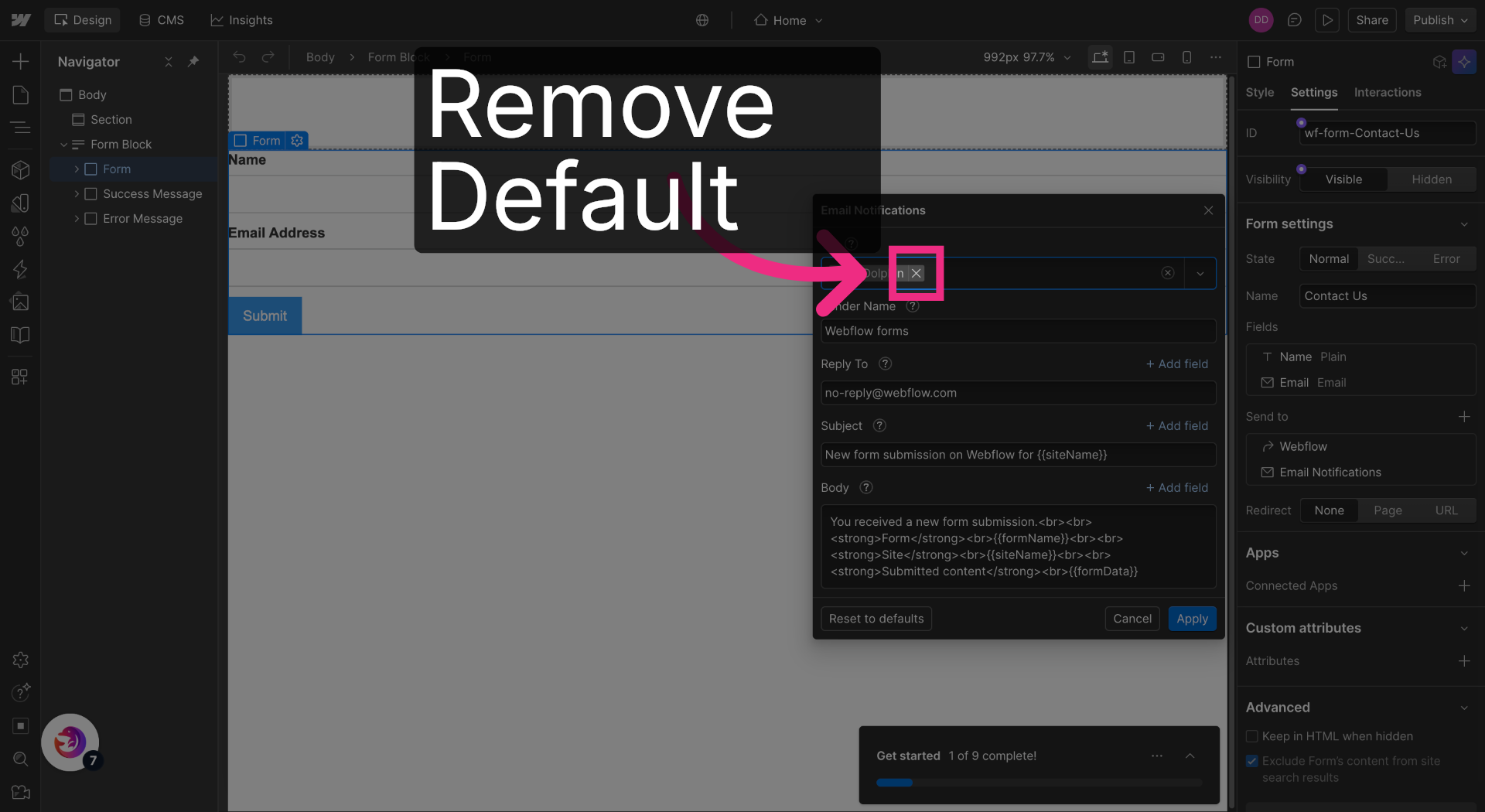Click the redo arrow

(268, 57)
